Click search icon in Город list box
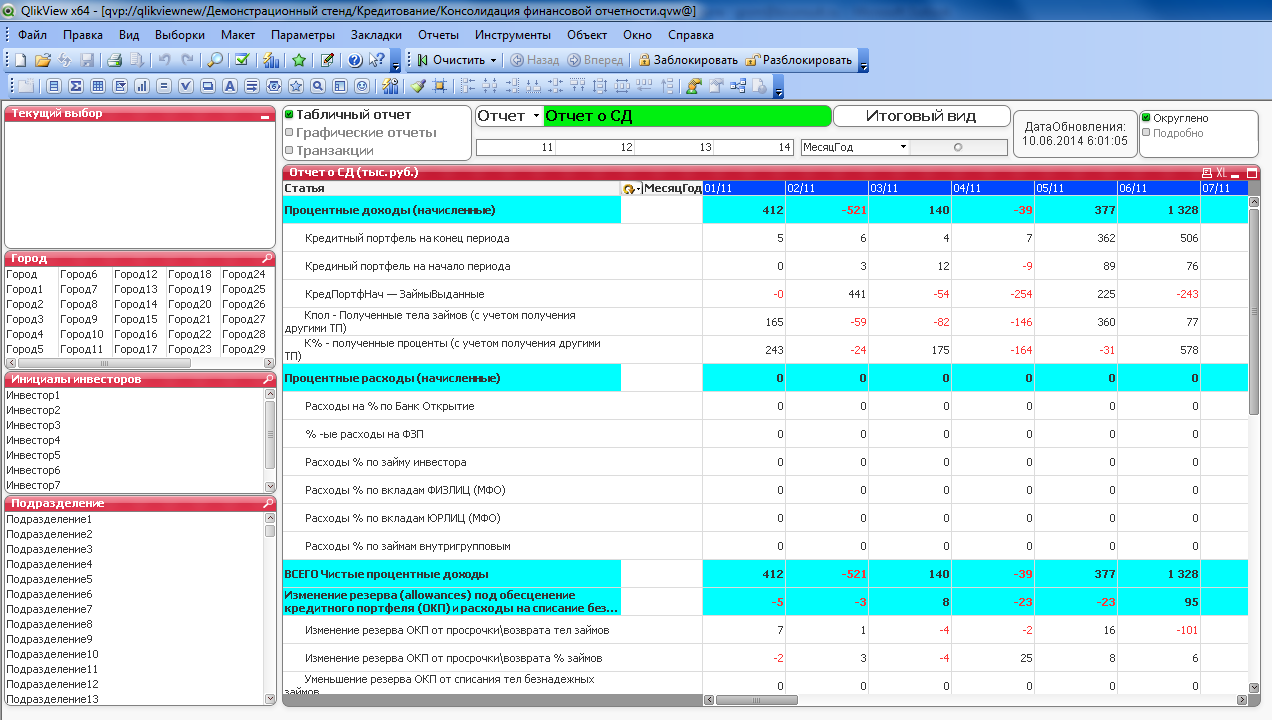 (x=268, y=258)
